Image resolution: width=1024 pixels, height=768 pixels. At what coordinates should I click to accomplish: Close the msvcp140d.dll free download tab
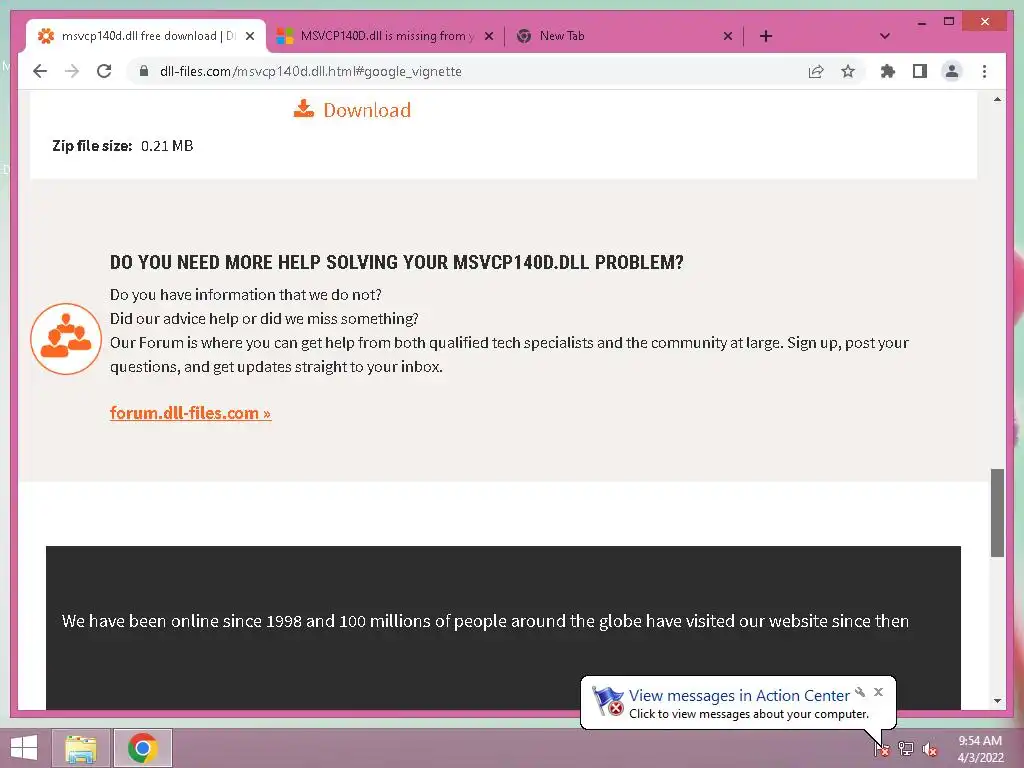coord(249,36)
